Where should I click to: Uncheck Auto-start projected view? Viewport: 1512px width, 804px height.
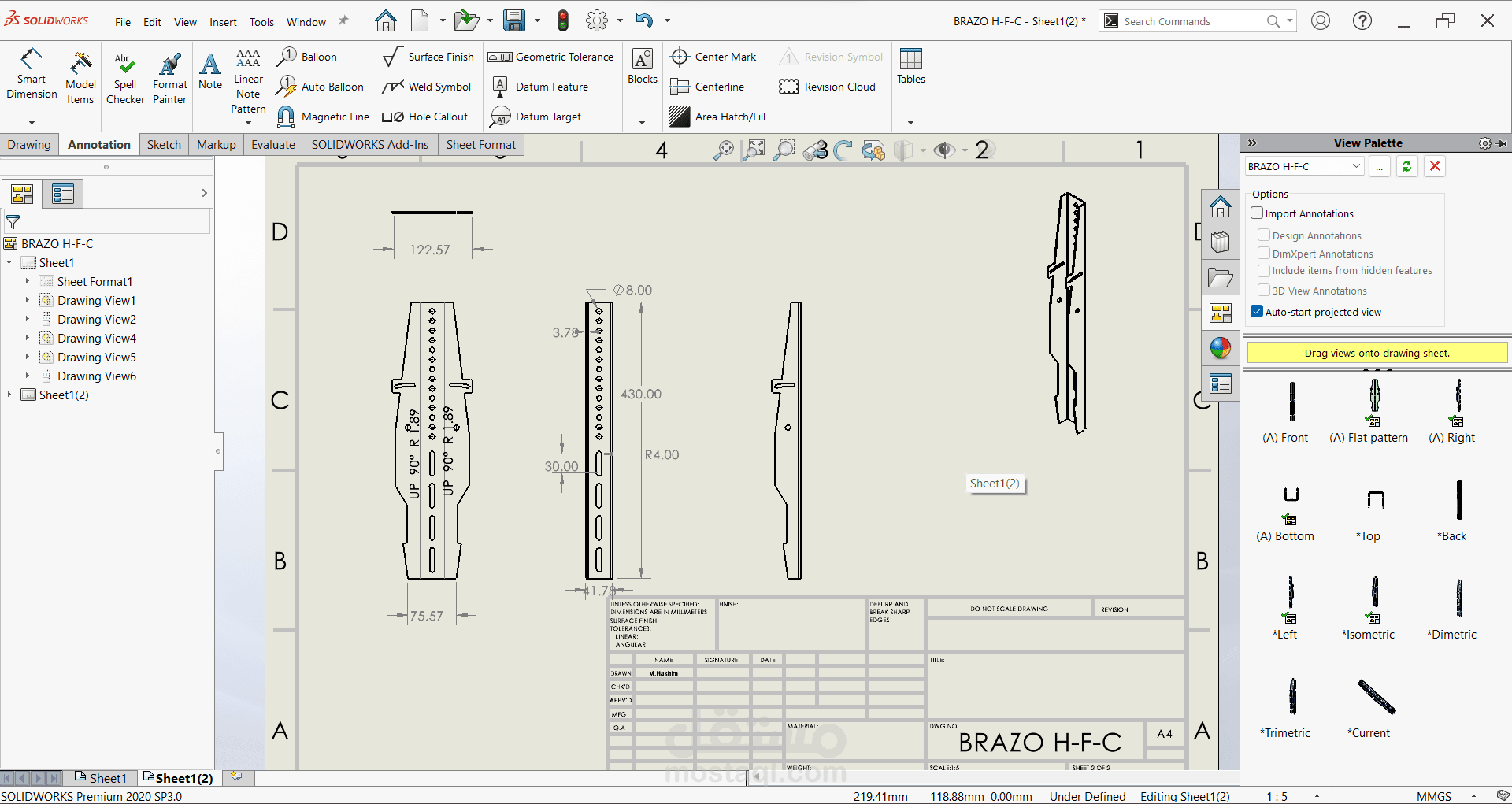tap(1257, 312)
